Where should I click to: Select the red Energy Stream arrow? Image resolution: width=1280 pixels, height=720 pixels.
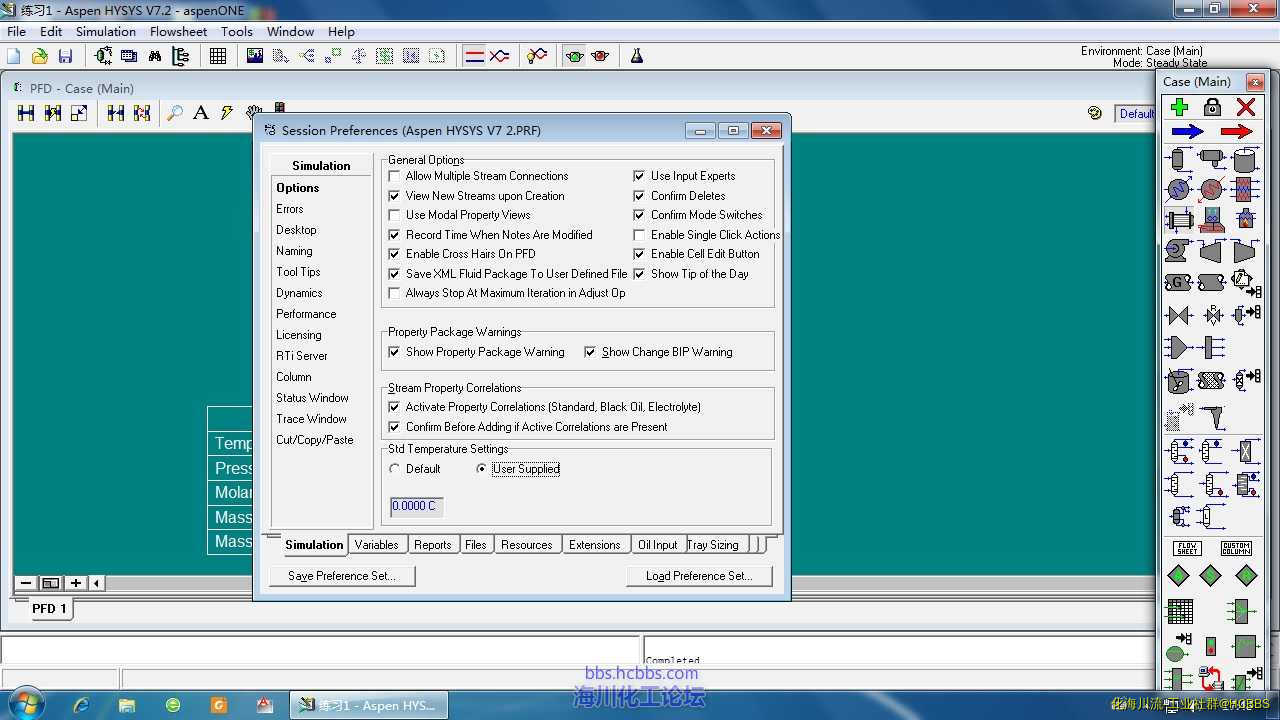[x=1237, y=132]
